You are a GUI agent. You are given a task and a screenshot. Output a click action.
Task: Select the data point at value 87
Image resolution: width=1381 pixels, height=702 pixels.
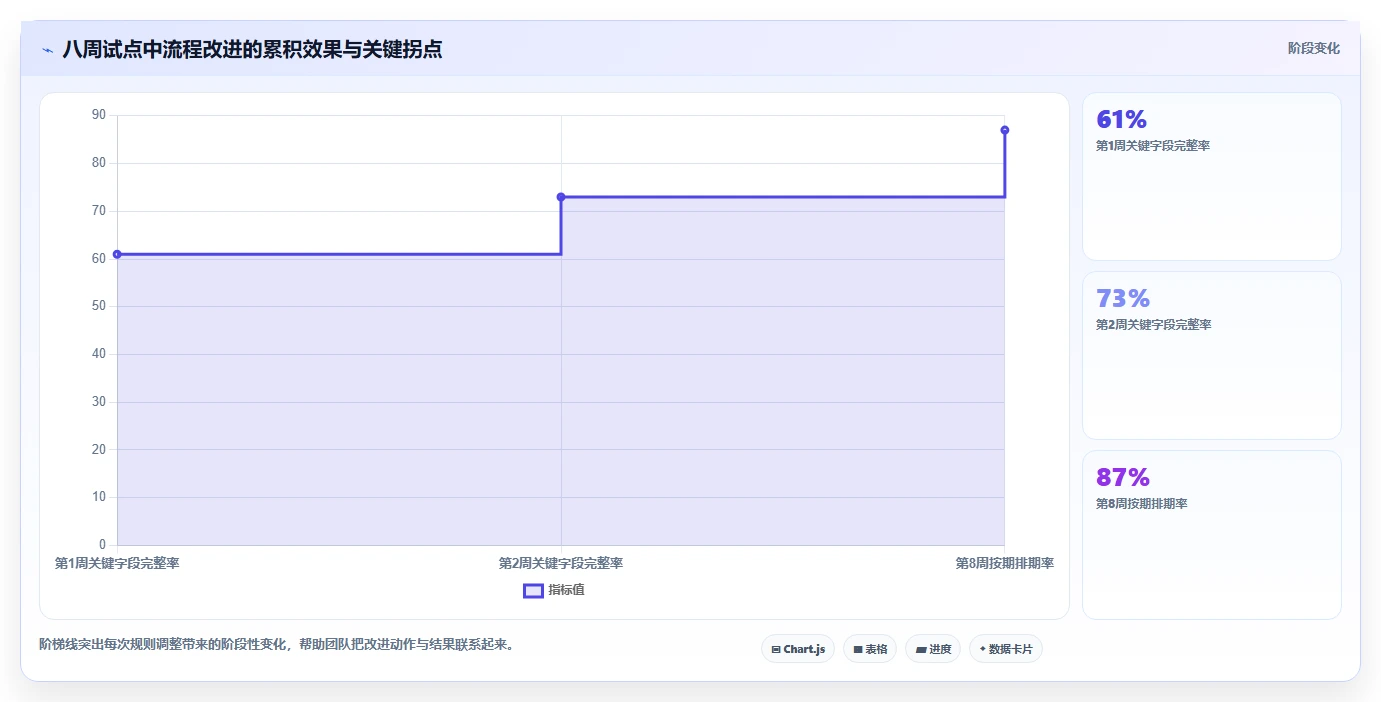pyautogui.click(x=1004, y=130)
